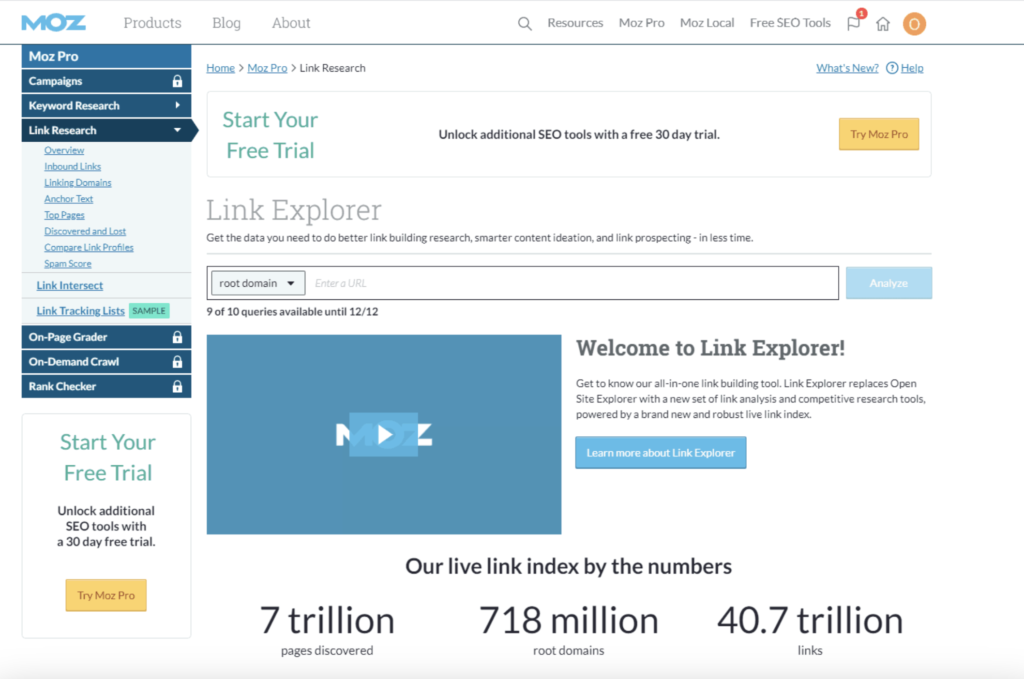Screen dimensions: 1024x679
Task: Click the 'Link Explorer' page heading
Action: click(x=294, y=210)
